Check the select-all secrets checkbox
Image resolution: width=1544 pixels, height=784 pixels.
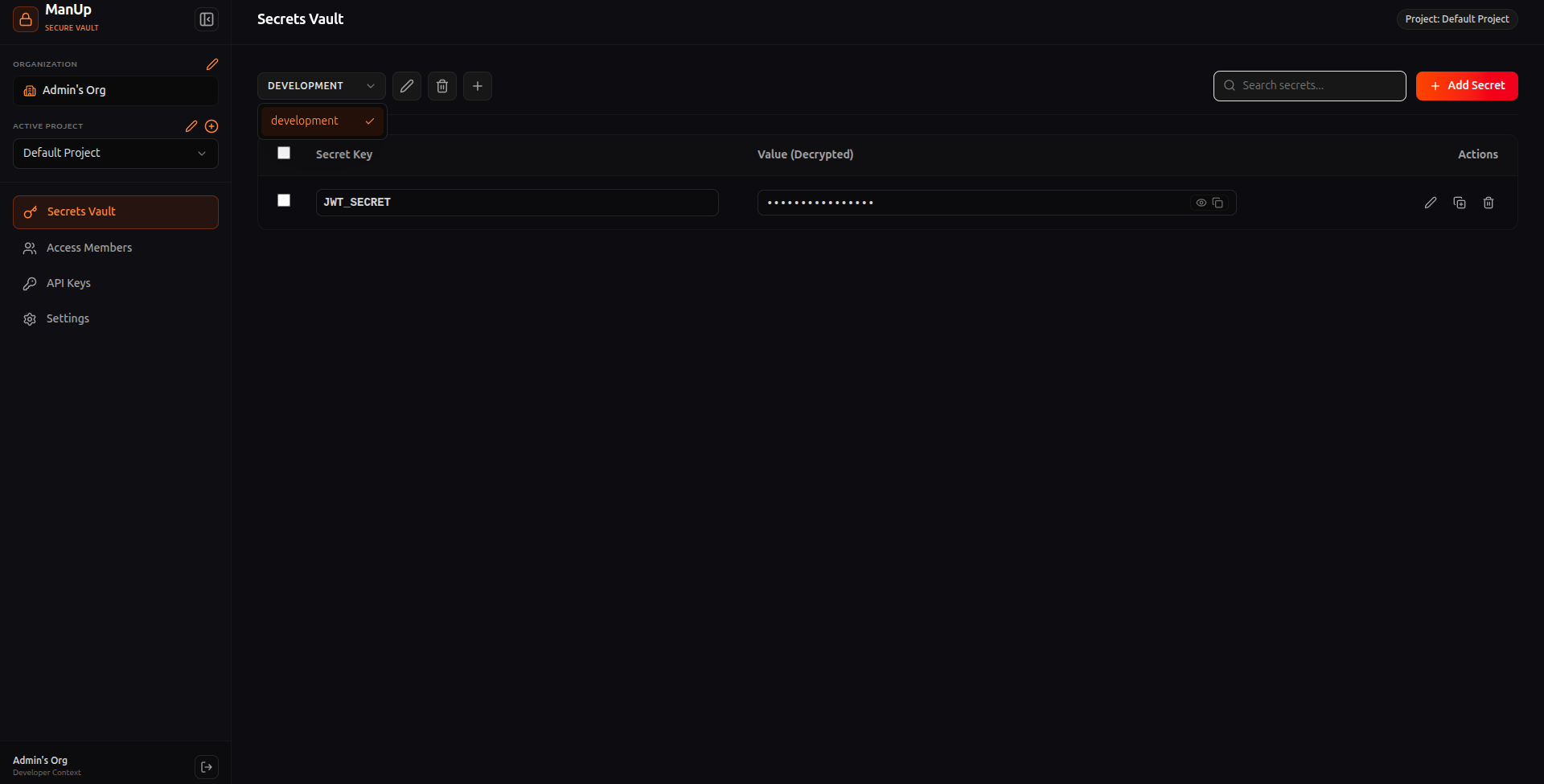tap(284, 153)
